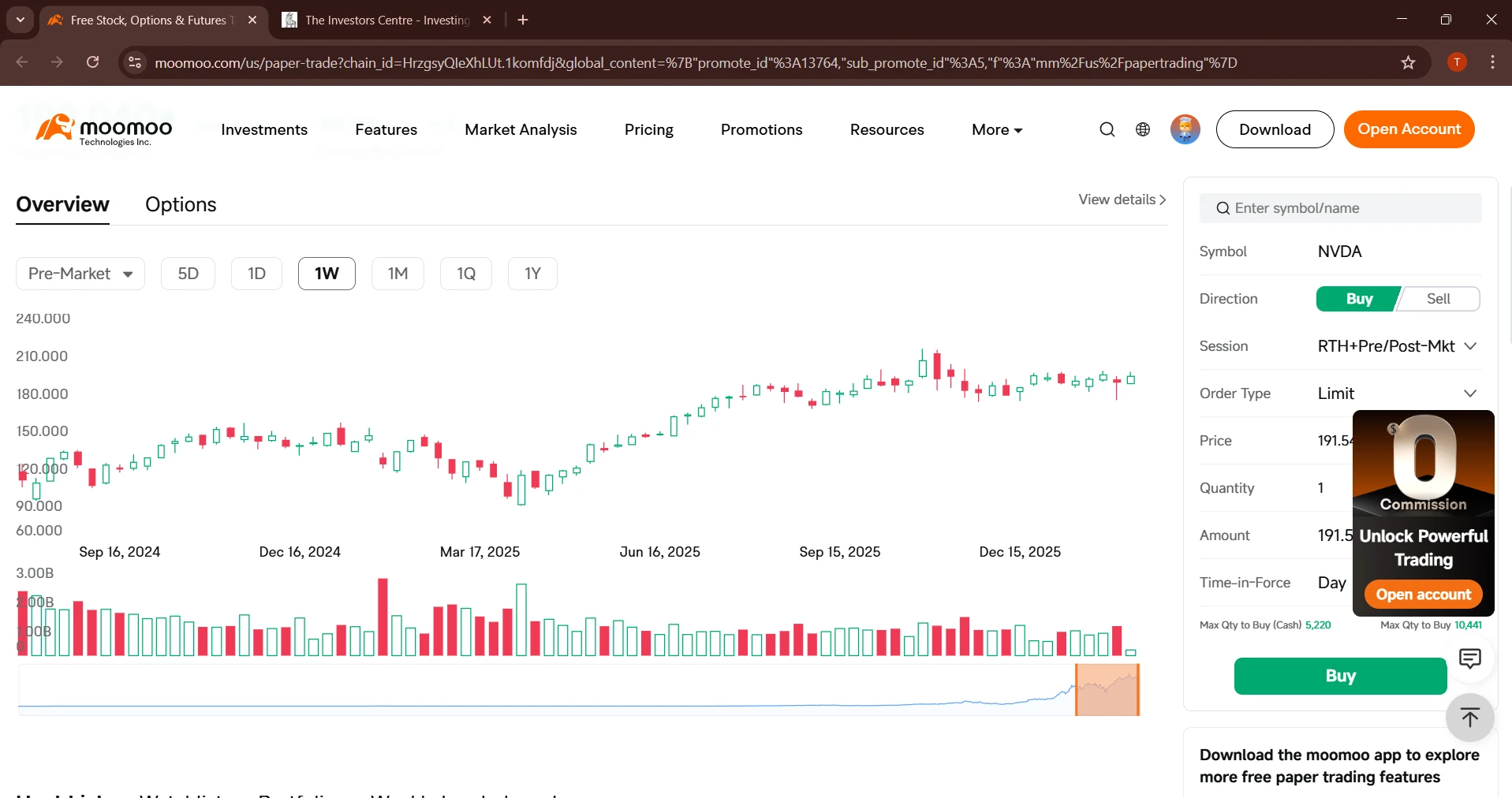Select the 1Q chart period

[x=466, y=274]
